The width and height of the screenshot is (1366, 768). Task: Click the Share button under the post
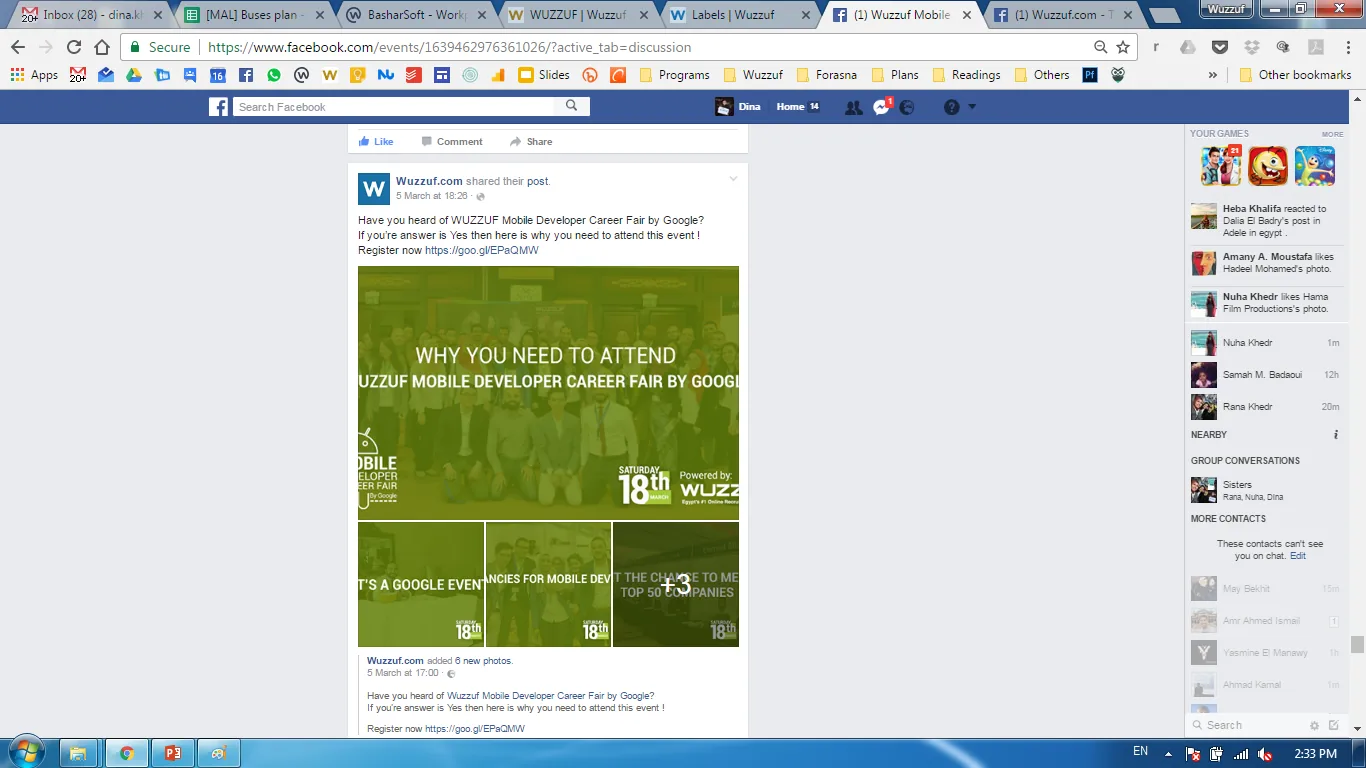tap(531, 142)
